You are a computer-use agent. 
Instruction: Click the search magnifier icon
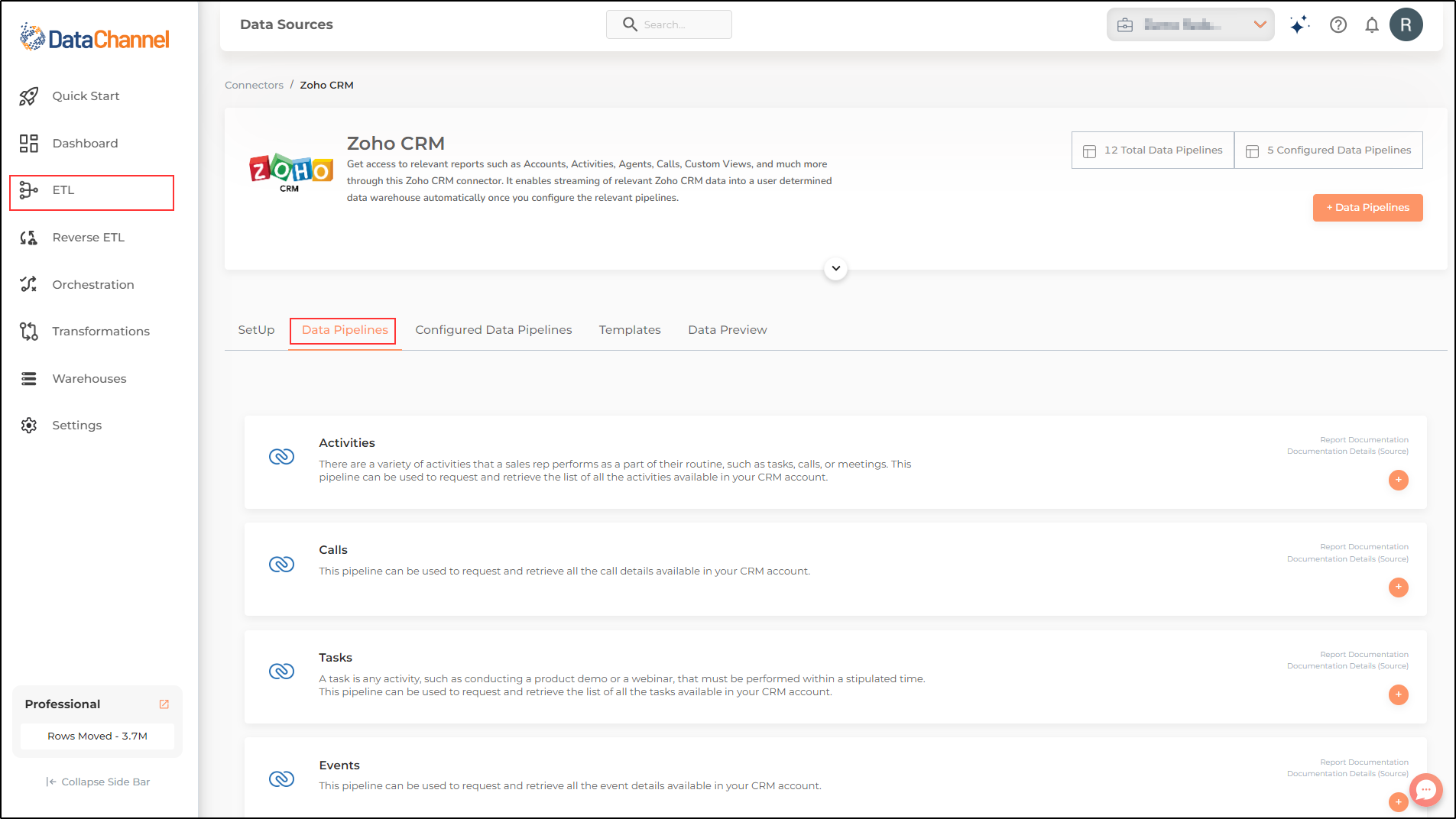pos(630,24)
